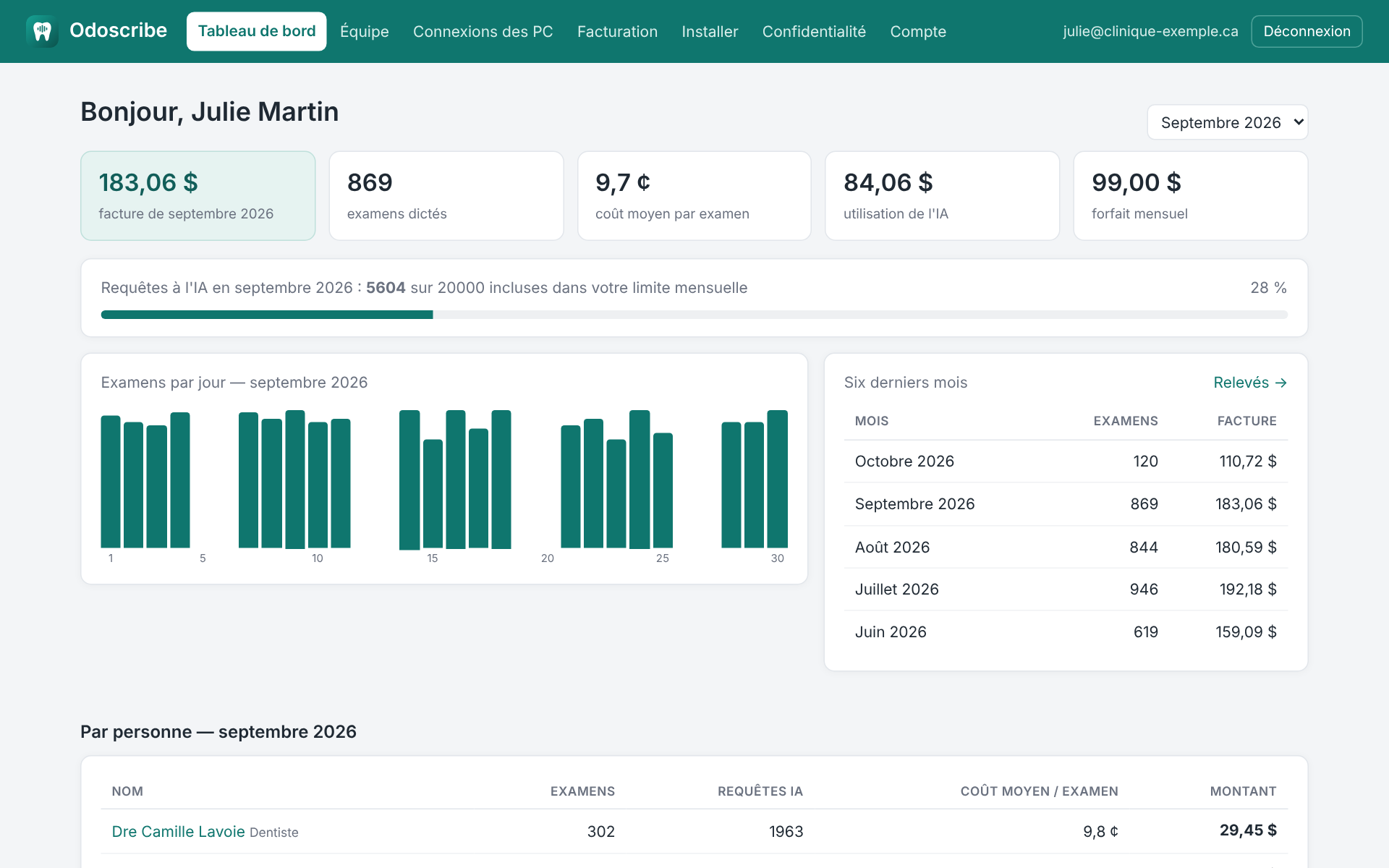Open Connexions des PC page
Viewport: 1389px width, 868px height.
tap(483, 31)
